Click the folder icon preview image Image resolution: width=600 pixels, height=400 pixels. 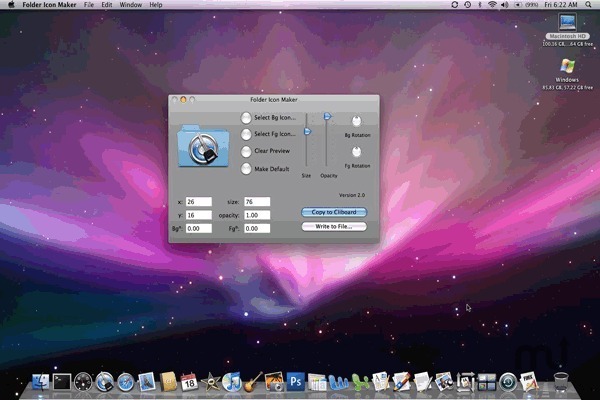[203, 146]
